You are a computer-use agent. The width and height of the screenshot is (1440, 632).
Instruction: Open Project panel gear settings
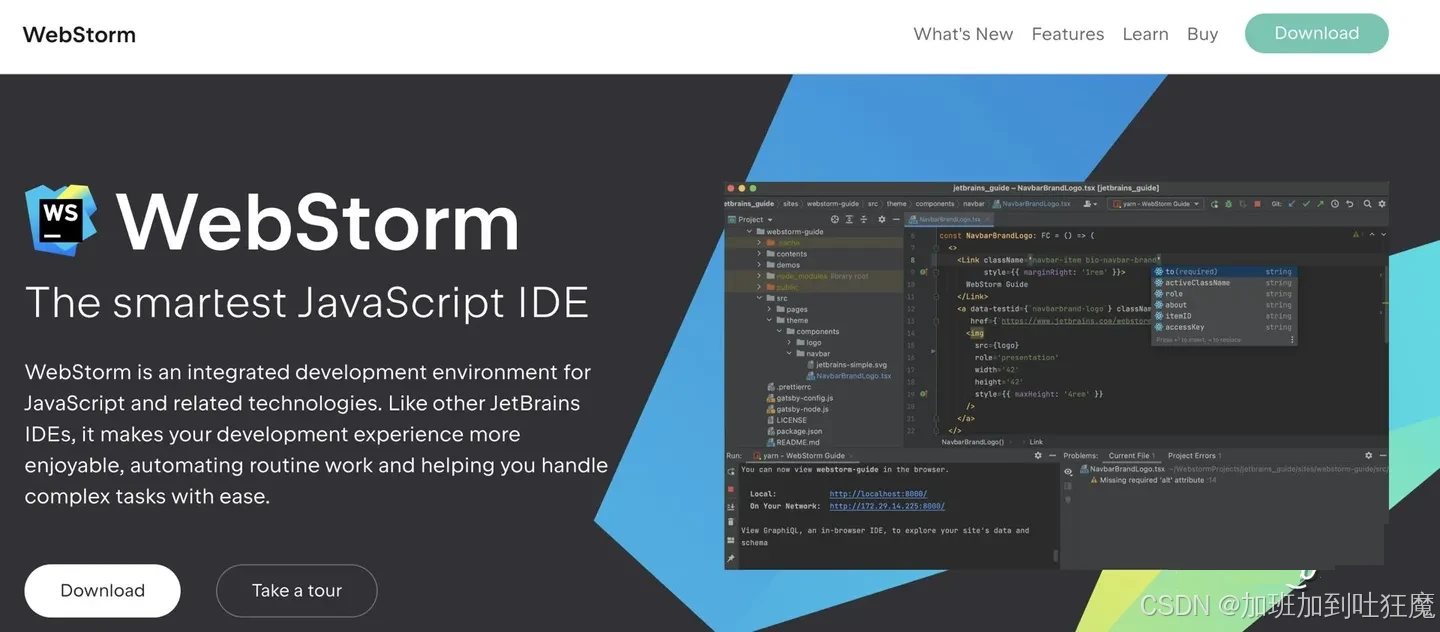coord(881,219)
